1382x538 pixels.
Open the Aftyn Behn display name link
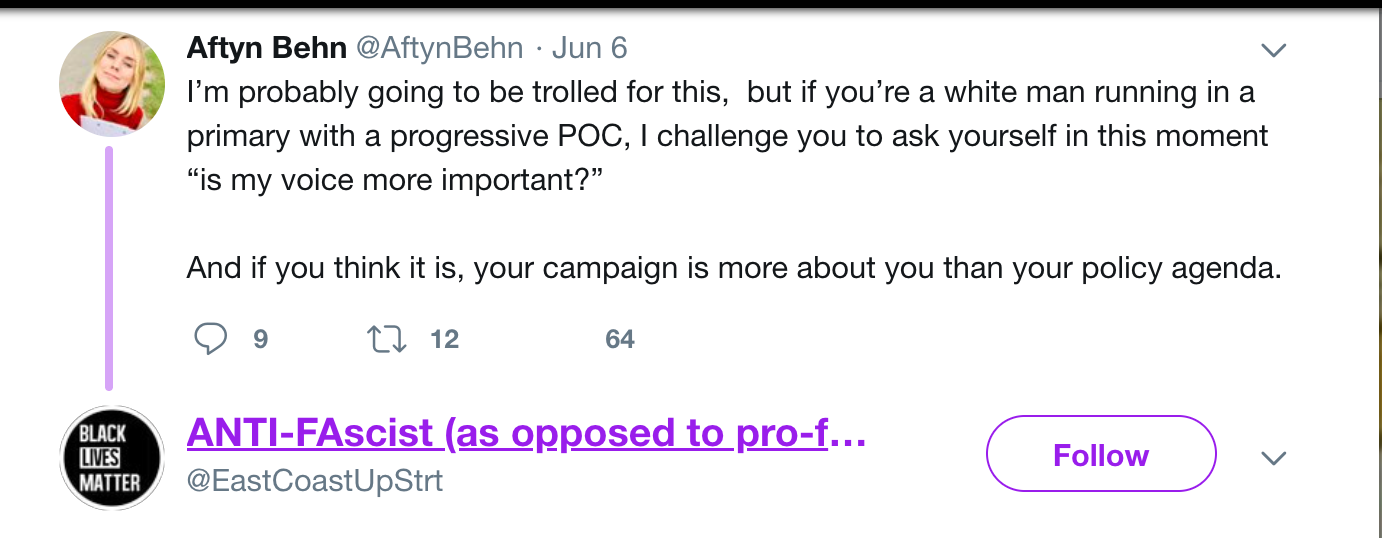[265, 48]
